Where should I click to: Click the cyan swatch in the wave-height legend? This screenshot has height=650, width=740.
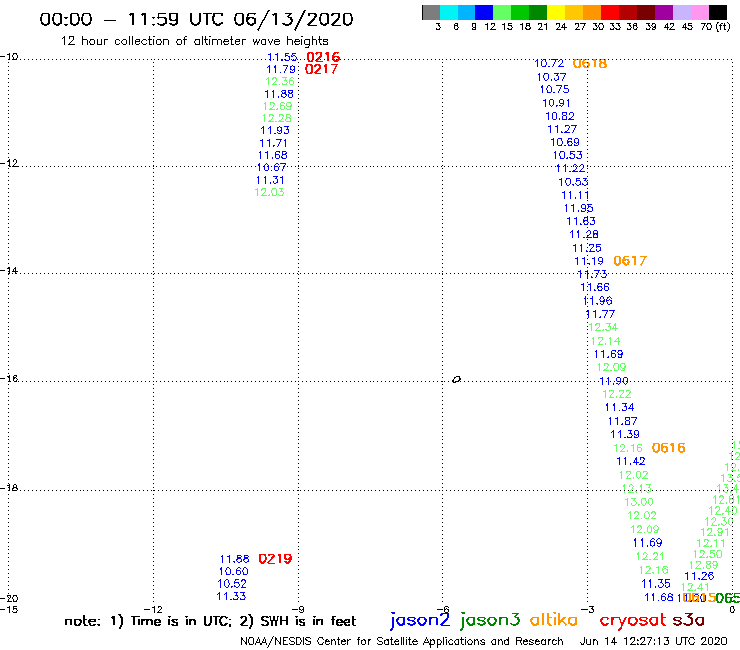[449, 12]
